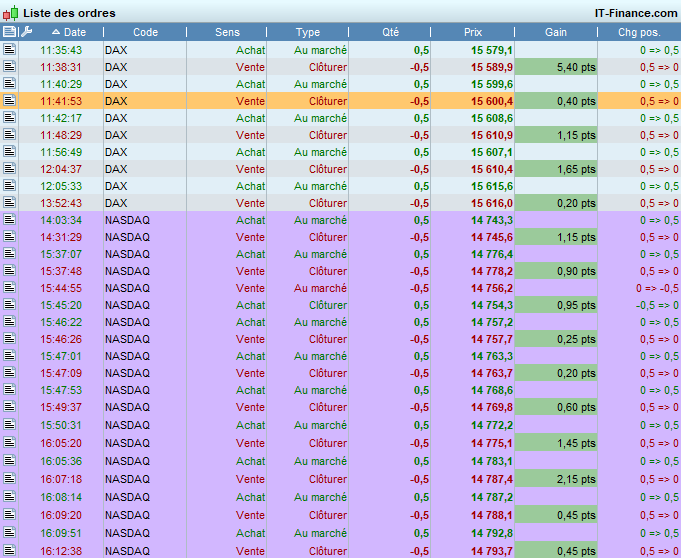Screen dimensions: 681x558
Task: Click the Type column header
Action: [307, 32]
